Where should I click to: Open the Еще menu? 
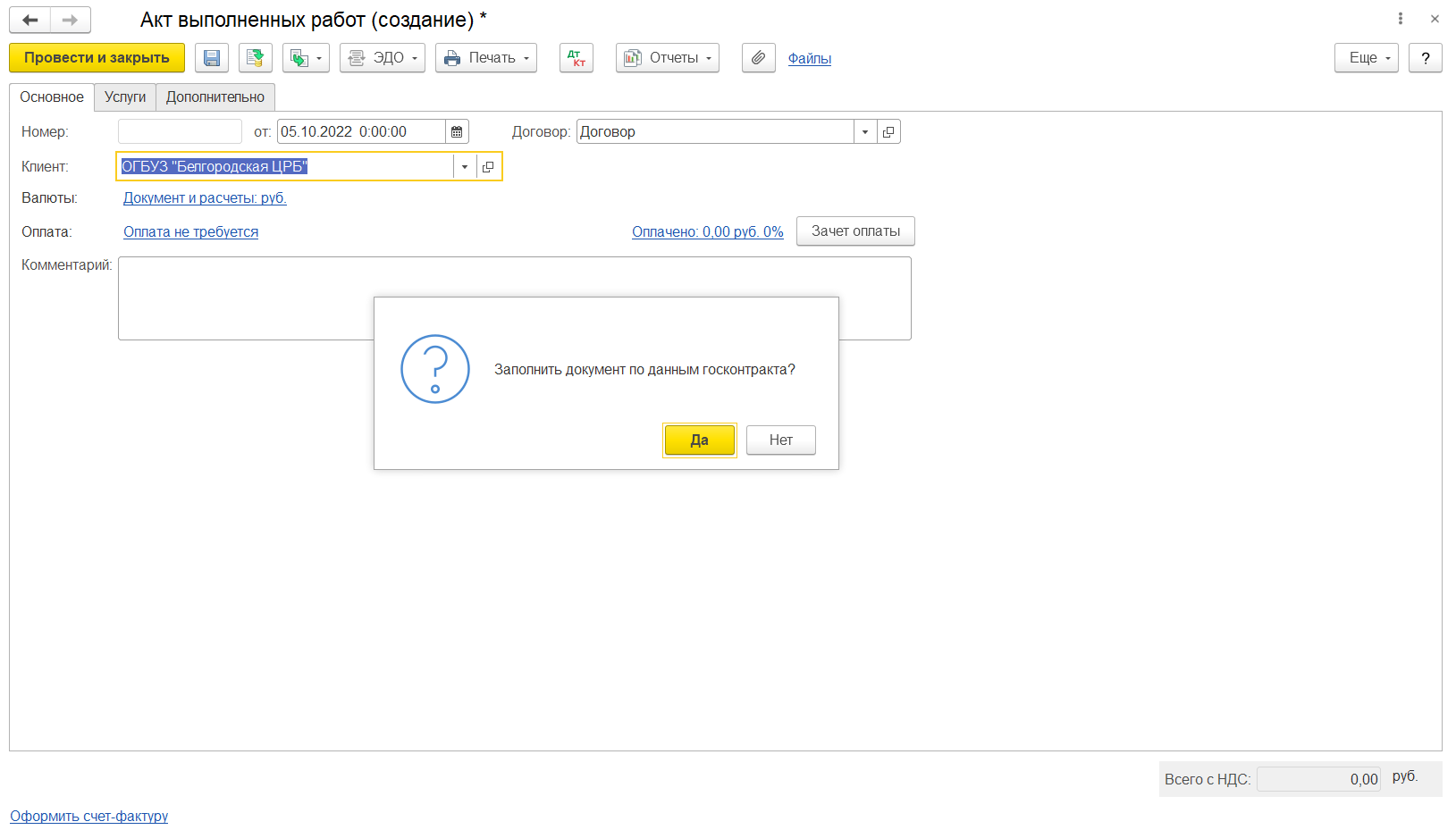tap(1367, 58)
